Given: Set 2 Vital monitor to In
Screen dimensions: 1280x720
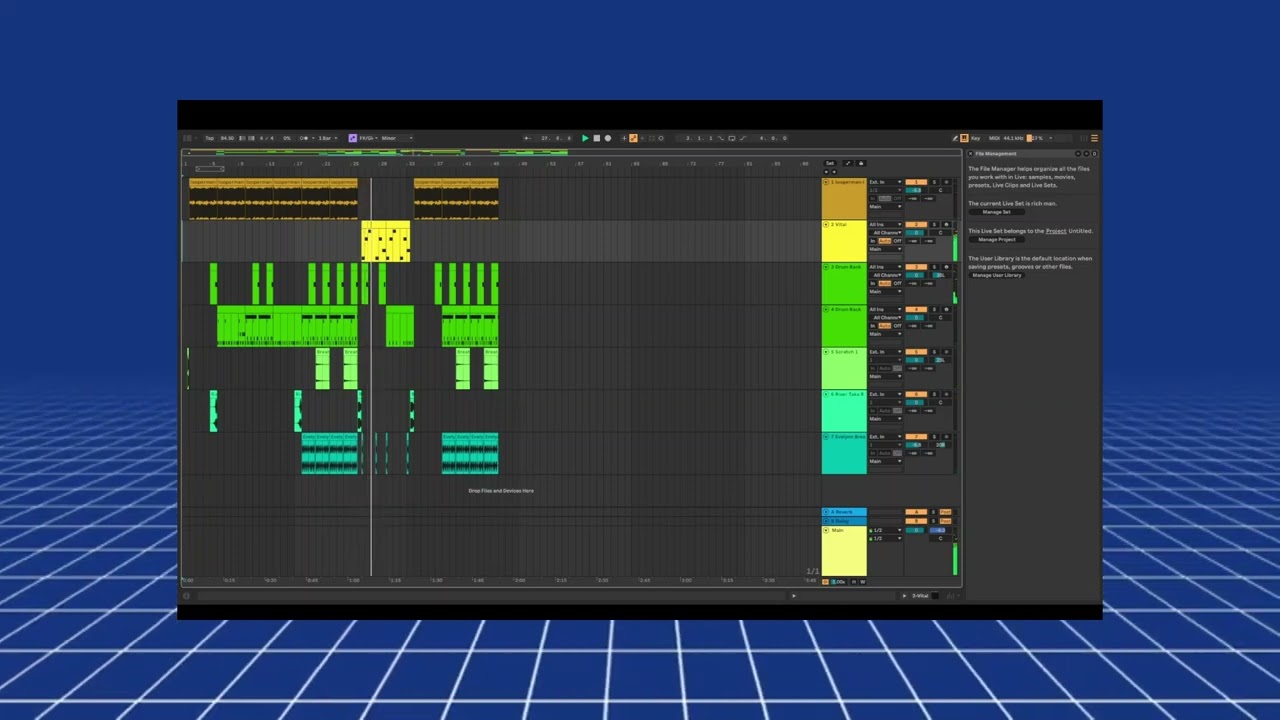Looking at the screenshot, I should (x=873, y=241).
